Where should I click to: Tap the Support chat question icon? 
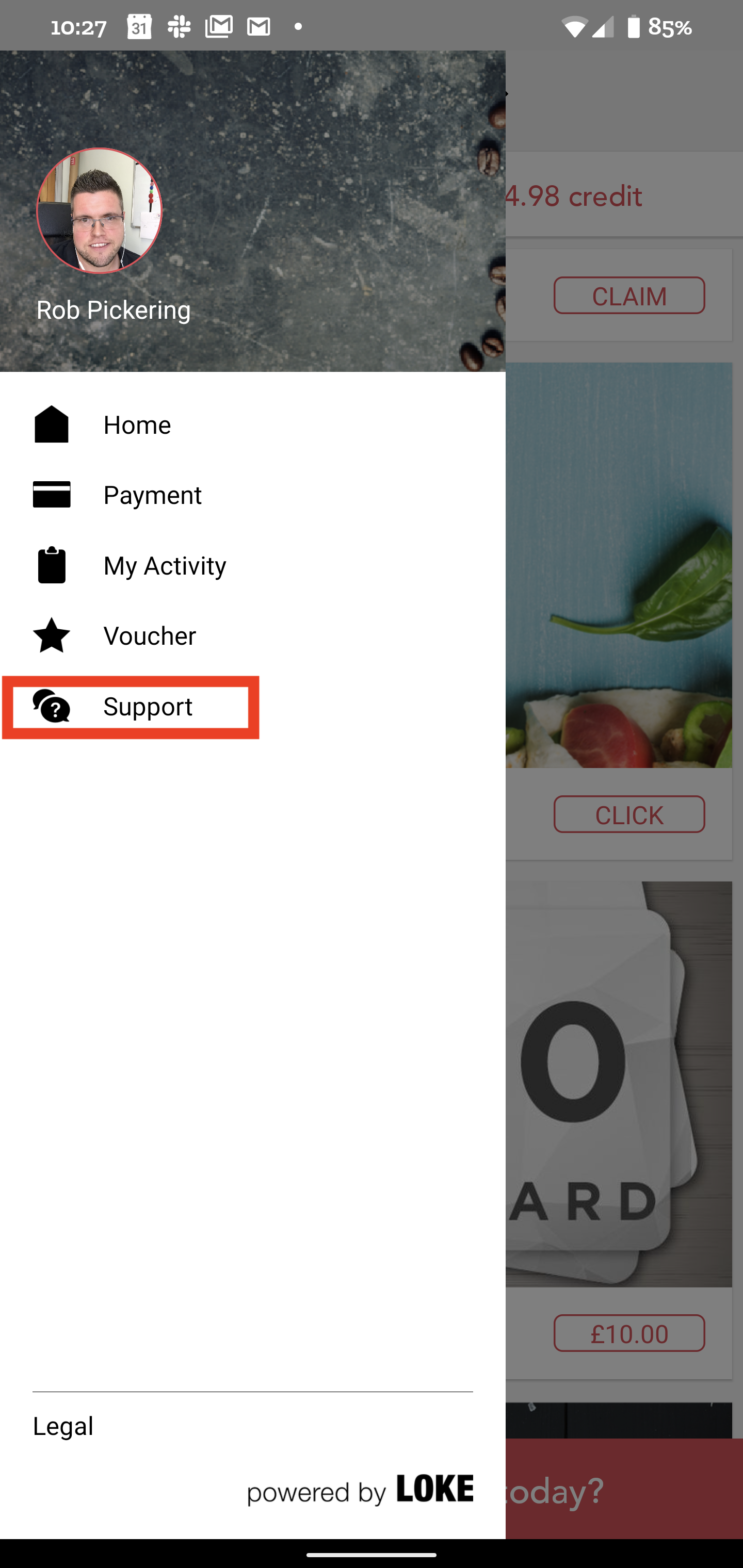pyautogui.click(x=52, y=706)
